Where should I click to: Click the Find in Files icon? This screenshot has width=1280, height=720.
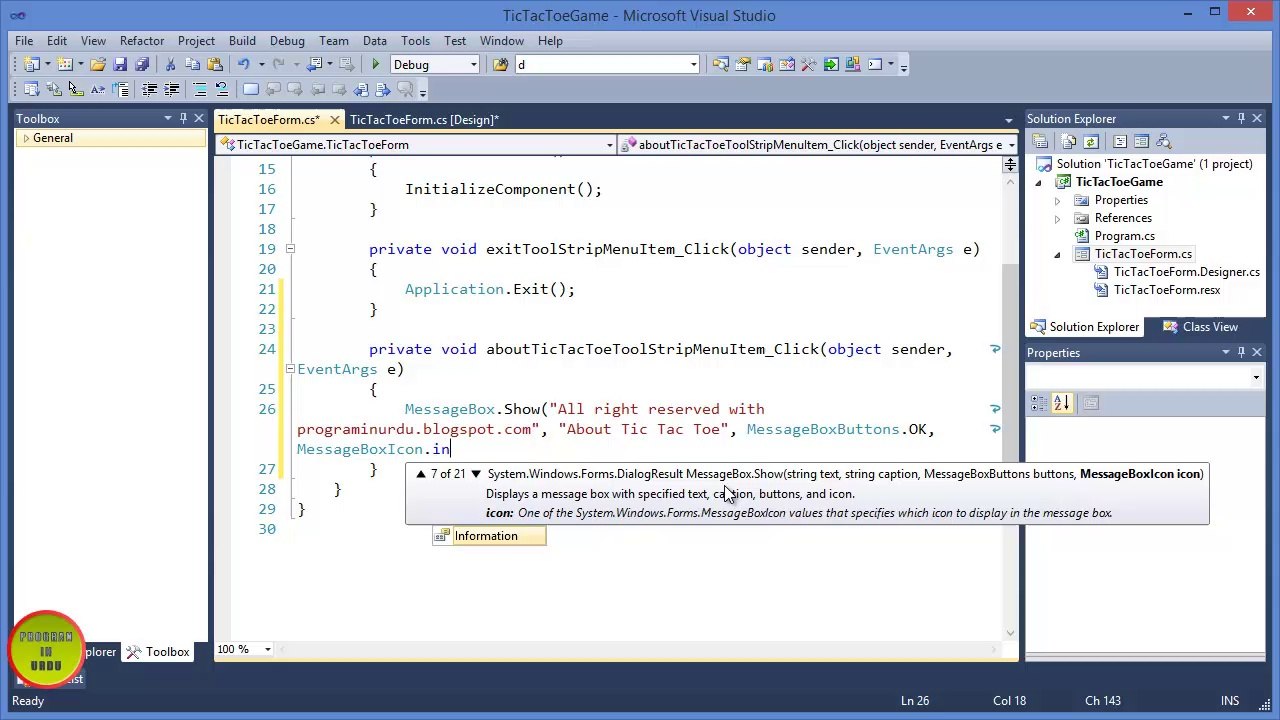point(500,65)
